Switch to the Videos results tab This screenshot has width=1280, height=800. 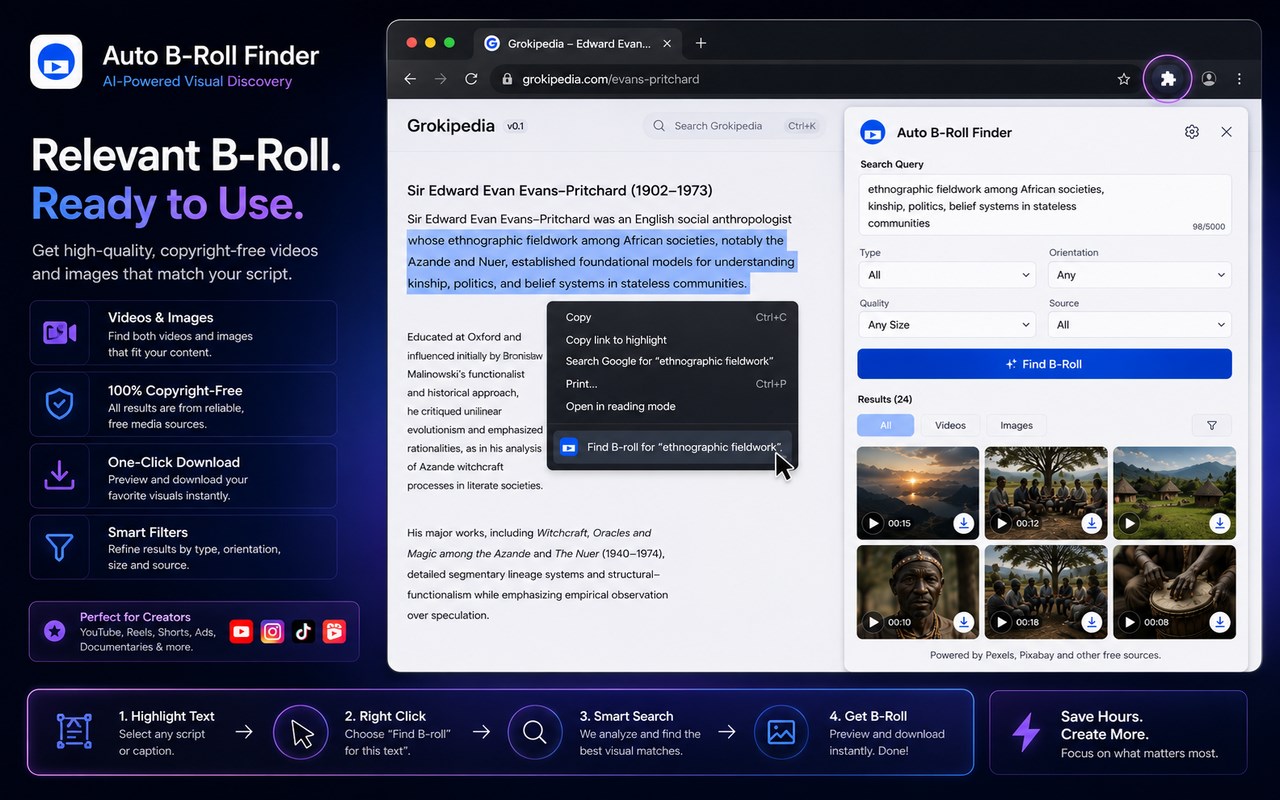950,425
